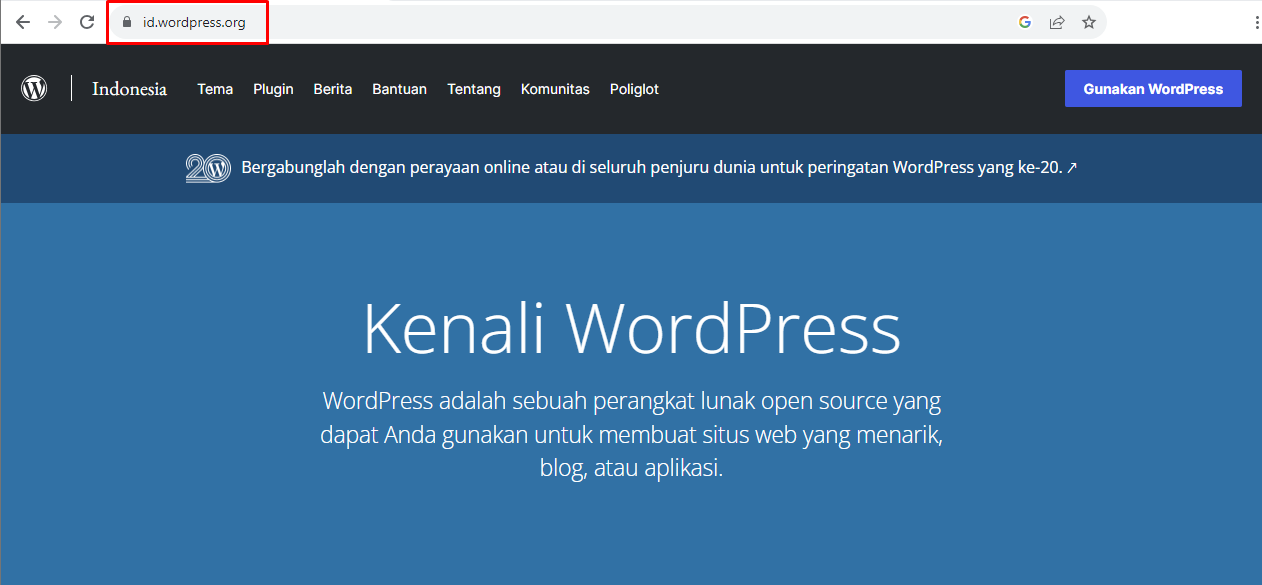This screenshot has width=1262, height=585.
Task: Click the forward navigation arrow
Action: 54,21
